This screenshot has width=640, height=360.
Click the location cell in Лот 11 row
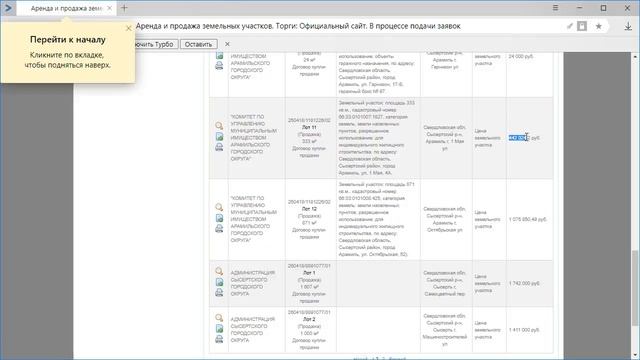point(445,138)
